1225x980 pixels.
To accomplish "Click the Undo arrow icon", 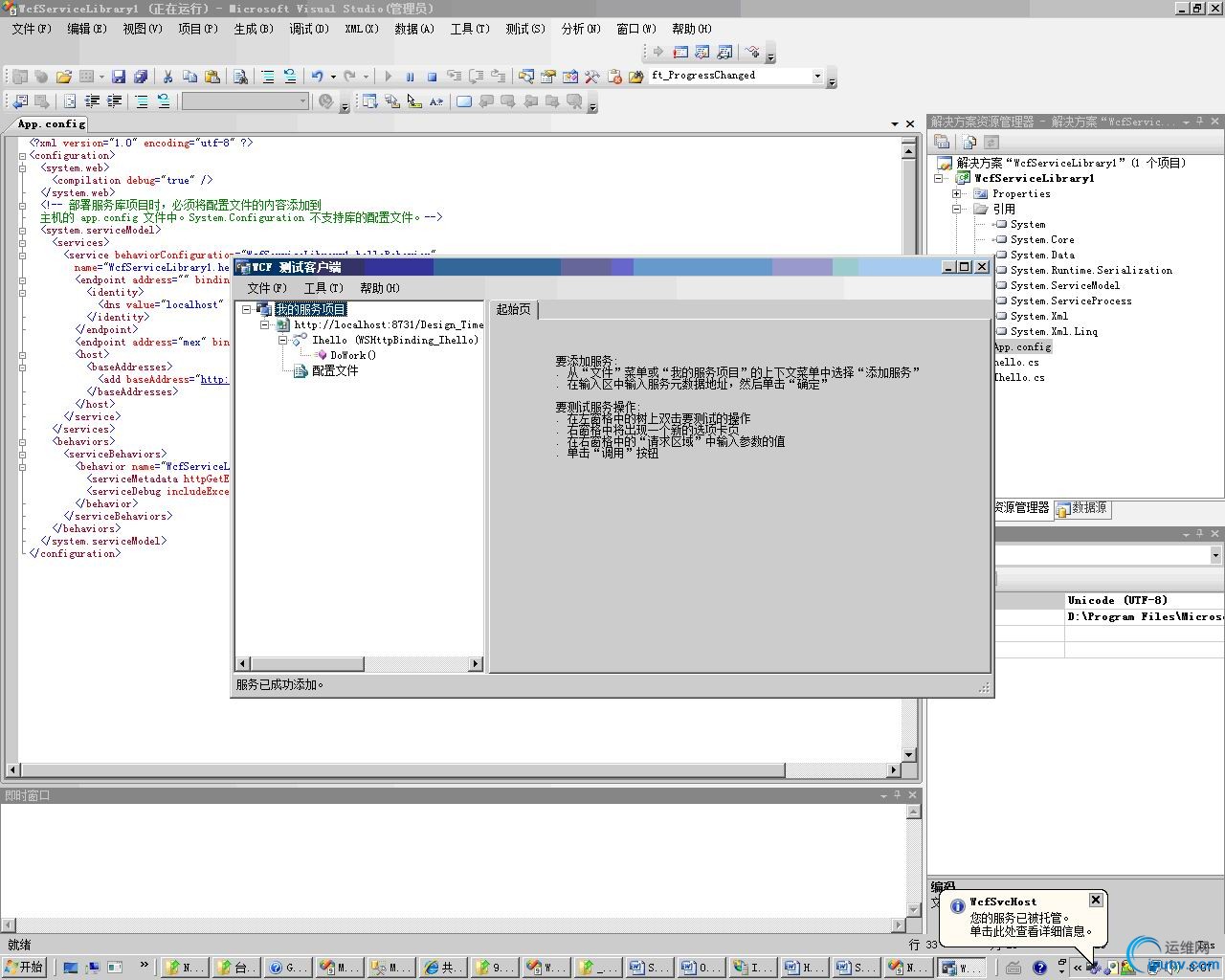I will (x=317, y=77).
